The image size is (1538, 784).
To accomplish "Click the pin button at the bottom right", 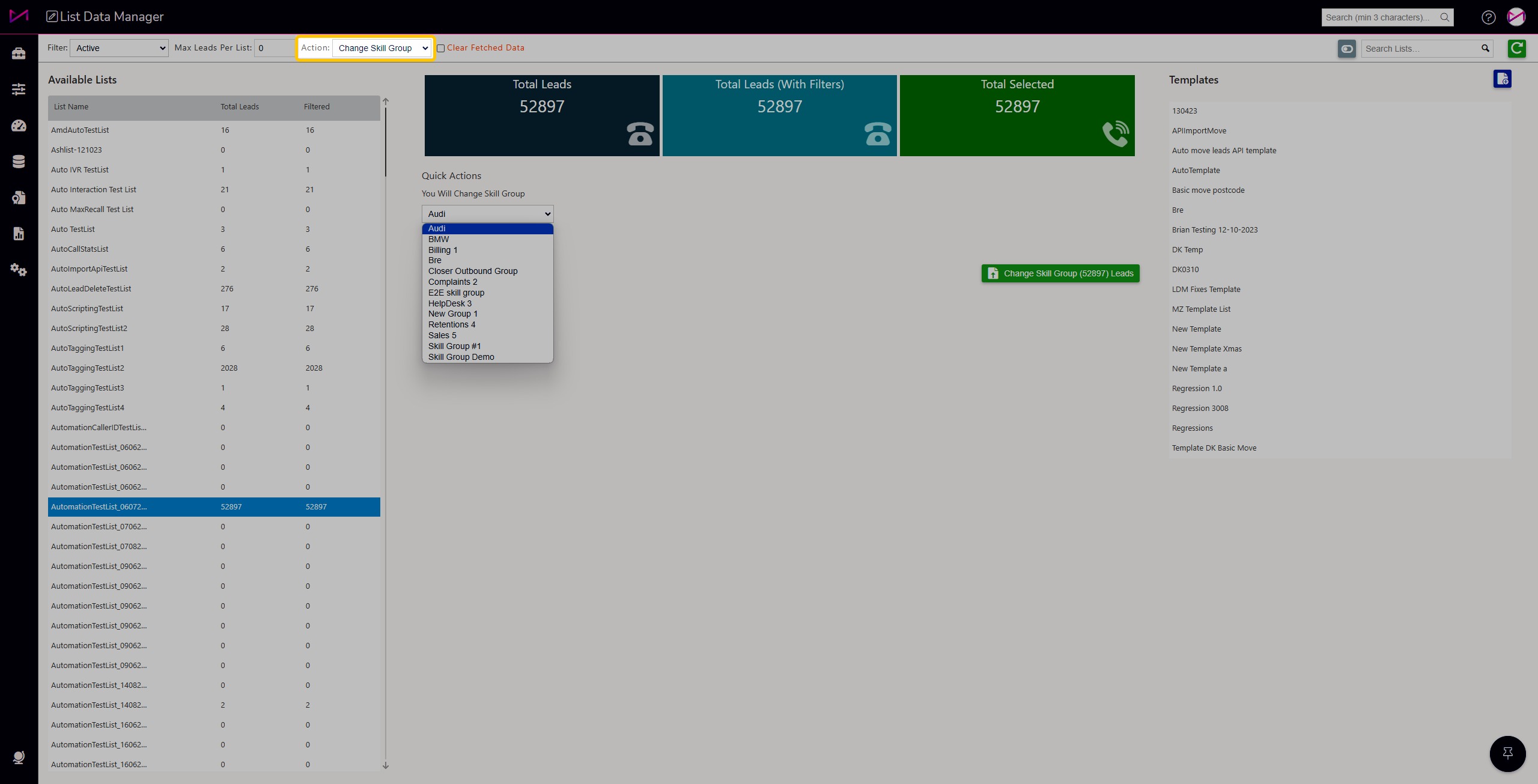I will click(x=1507, y=753).
